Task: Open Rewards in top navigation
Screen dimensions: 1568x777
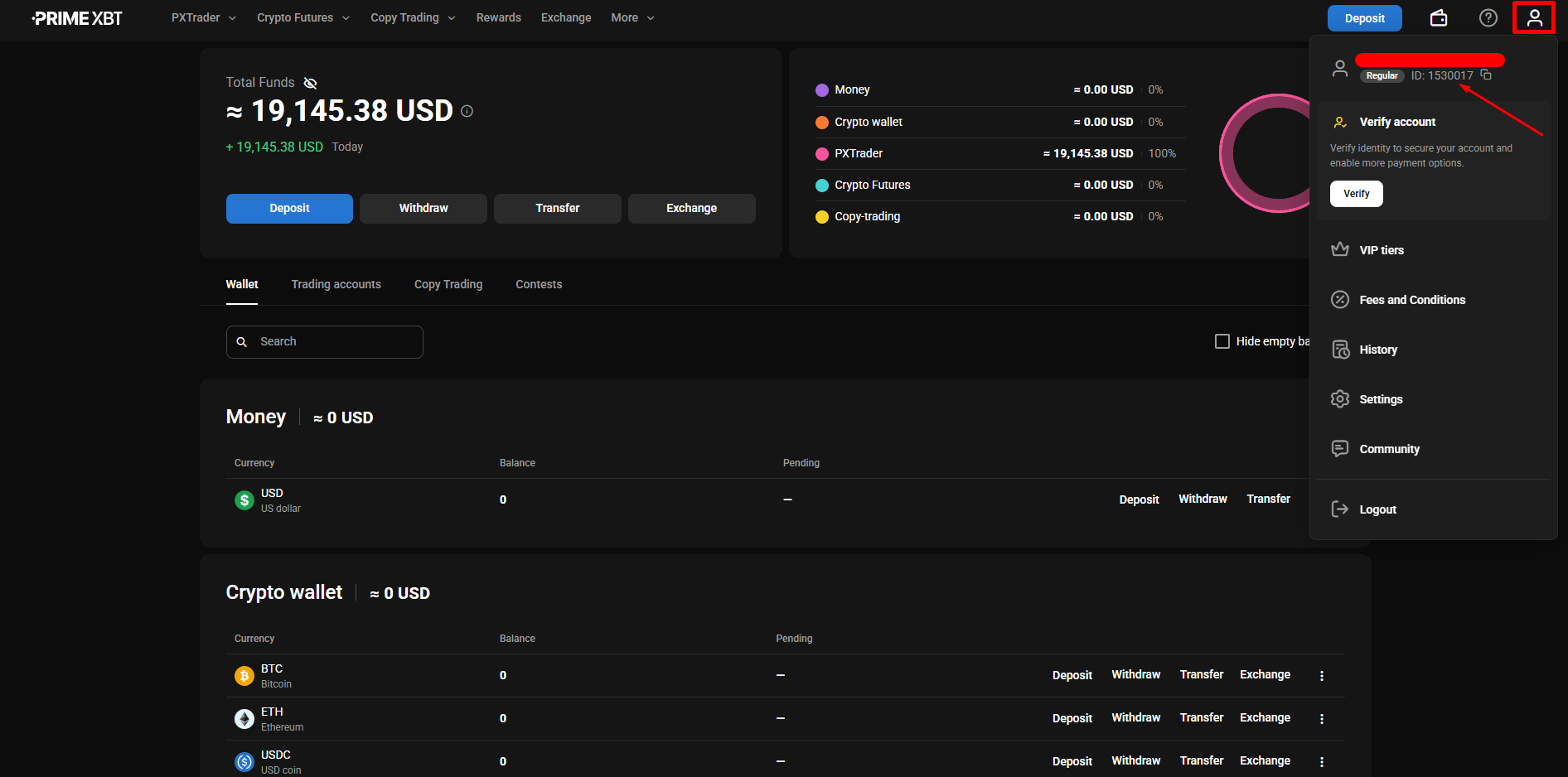Action: (499, 17)
